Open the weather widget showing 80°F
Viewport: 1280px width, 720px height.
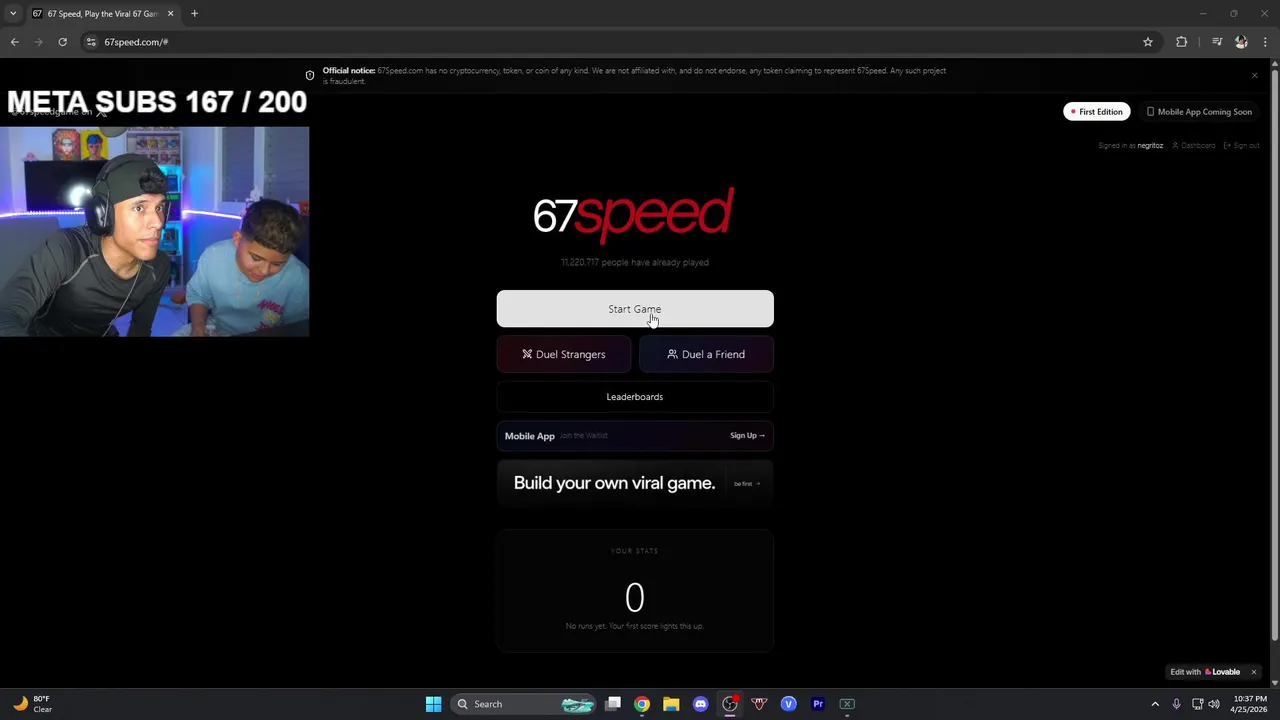32,704
